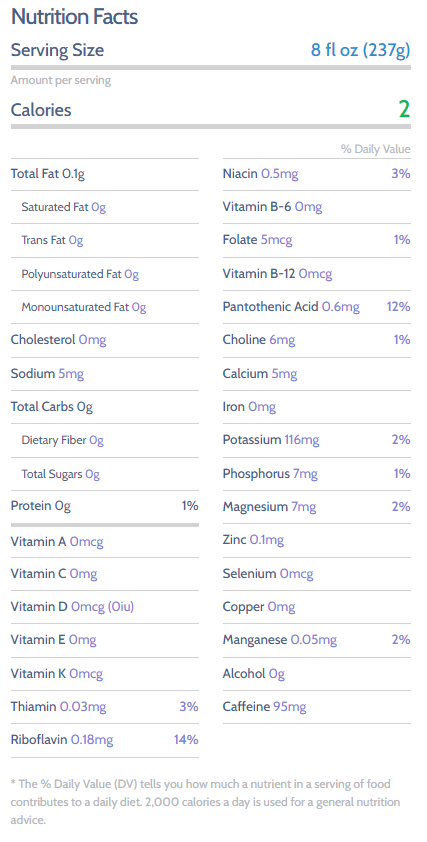Select the Potassium 116mg value
The height and width of the screenshot is (842, 427).
click(x=302, y=440)
